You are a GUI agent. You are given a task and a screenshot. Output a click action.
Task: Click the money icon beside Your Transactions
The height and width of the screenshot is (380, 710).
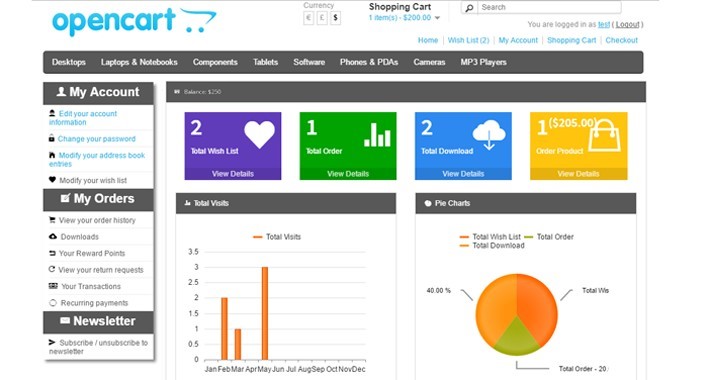(53, 286)
